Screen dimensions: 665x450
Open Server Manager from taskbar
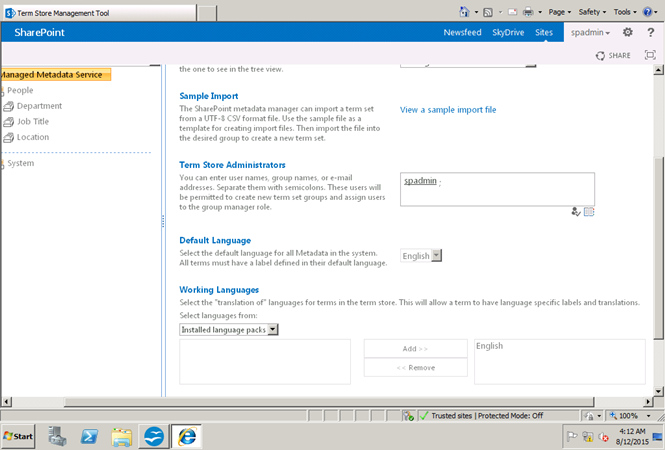coord(57,436)
